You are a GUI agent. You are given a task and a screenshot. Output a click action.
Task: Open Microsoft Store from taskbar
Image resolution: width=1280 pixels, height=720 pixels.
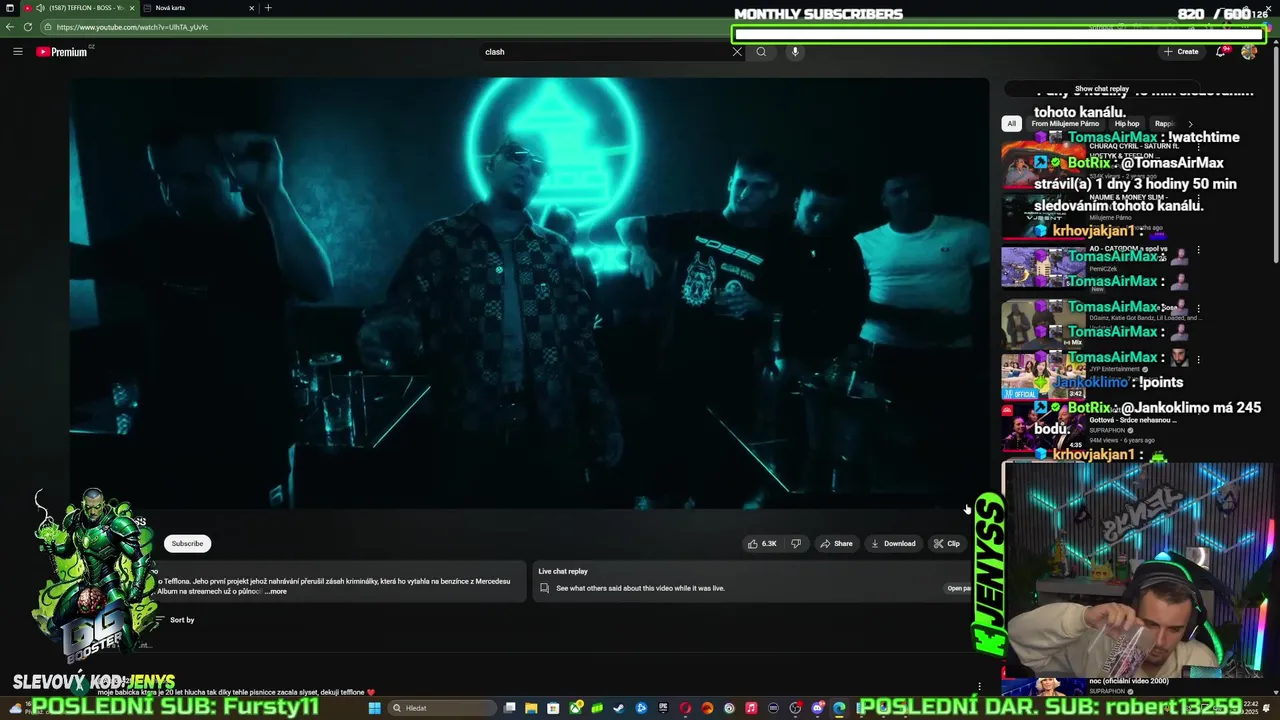click(x=553, y=708)
